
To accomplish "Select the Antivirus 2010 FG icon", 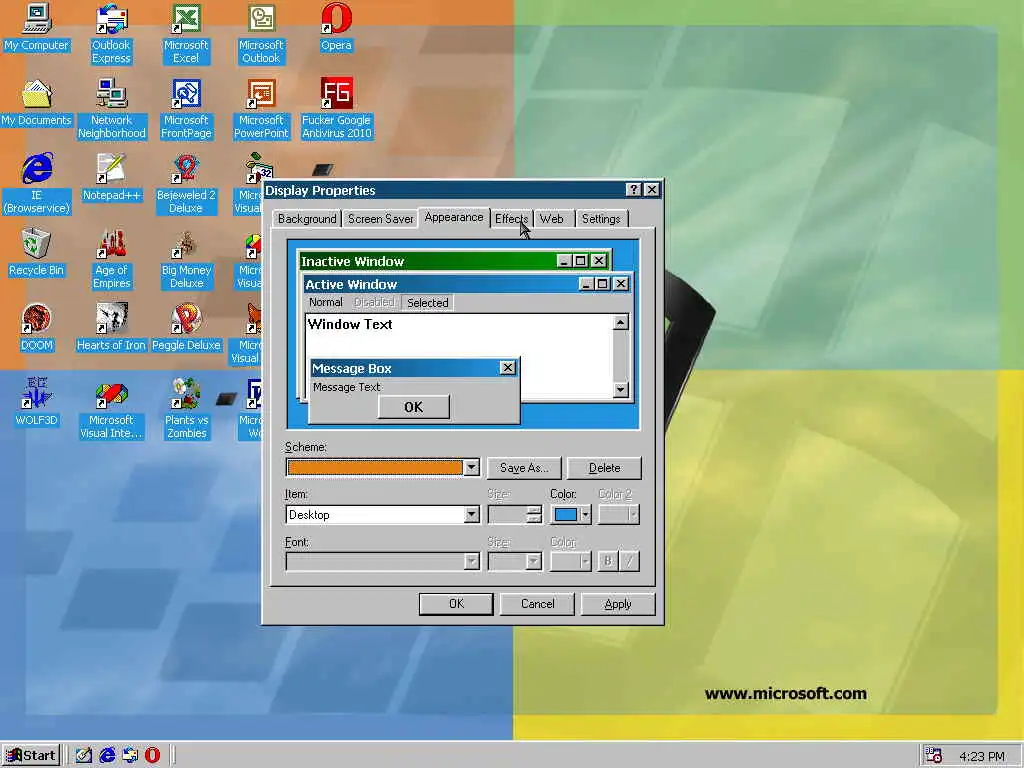I will [x=336, y=109].
